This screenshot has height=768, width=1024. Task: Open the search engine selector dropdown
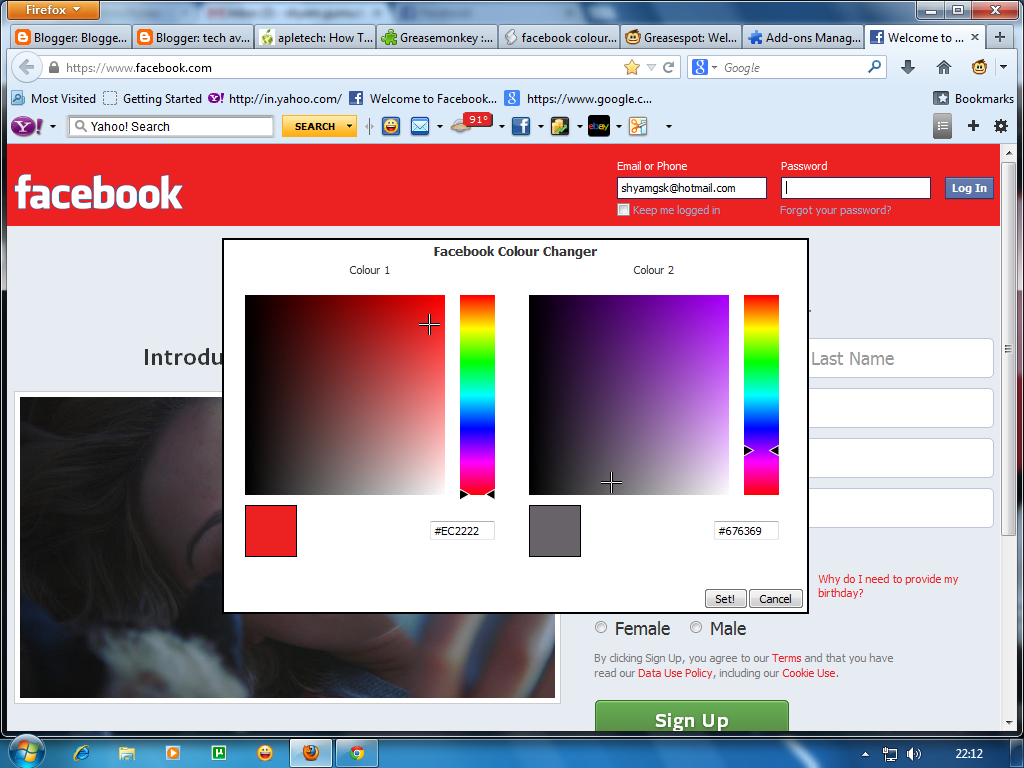click(x=714, y=67)
